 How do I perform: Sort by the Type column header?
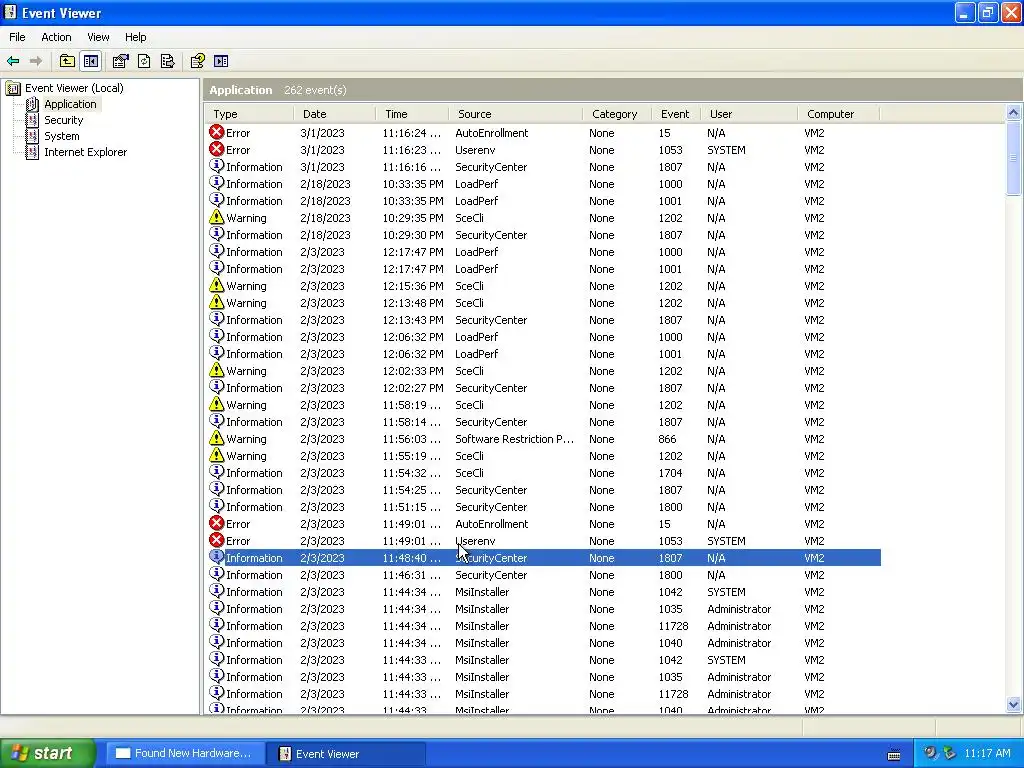(249, 114)
